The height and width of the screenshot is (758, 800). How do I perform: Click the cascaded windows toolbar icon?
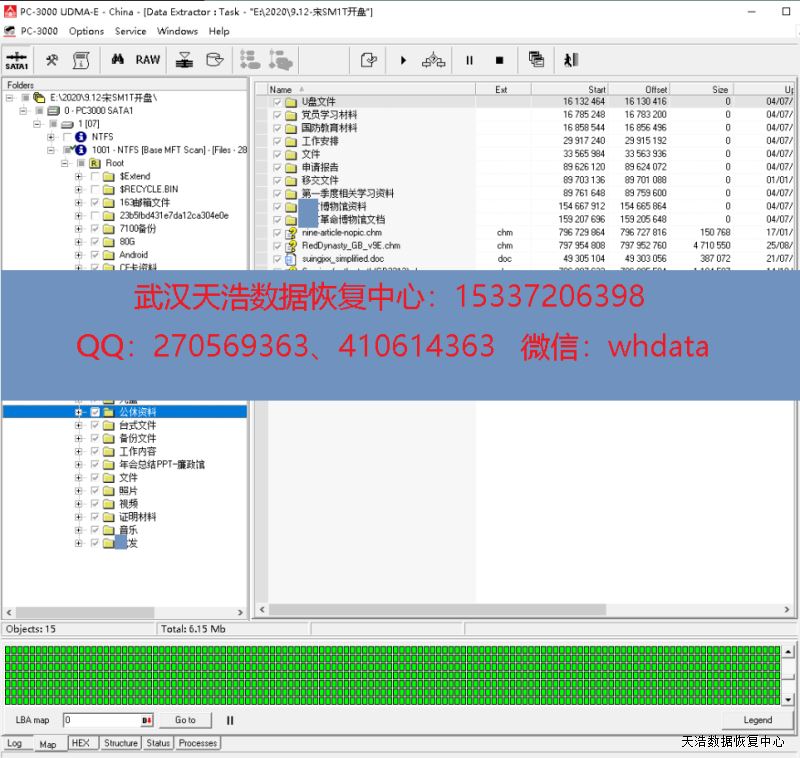pyautogui.click(x=536, y=60)
